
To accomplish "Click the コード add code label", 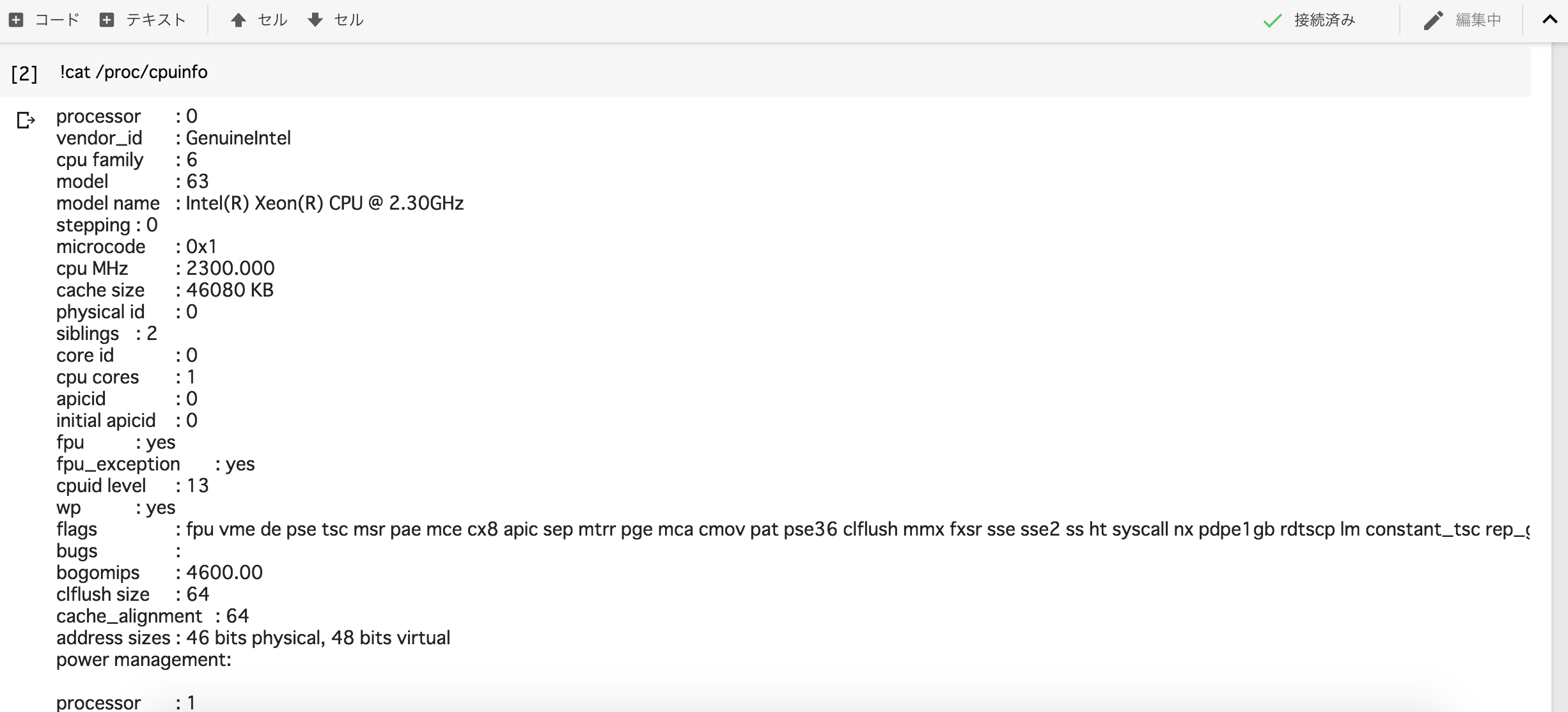I will pos(57,20).
